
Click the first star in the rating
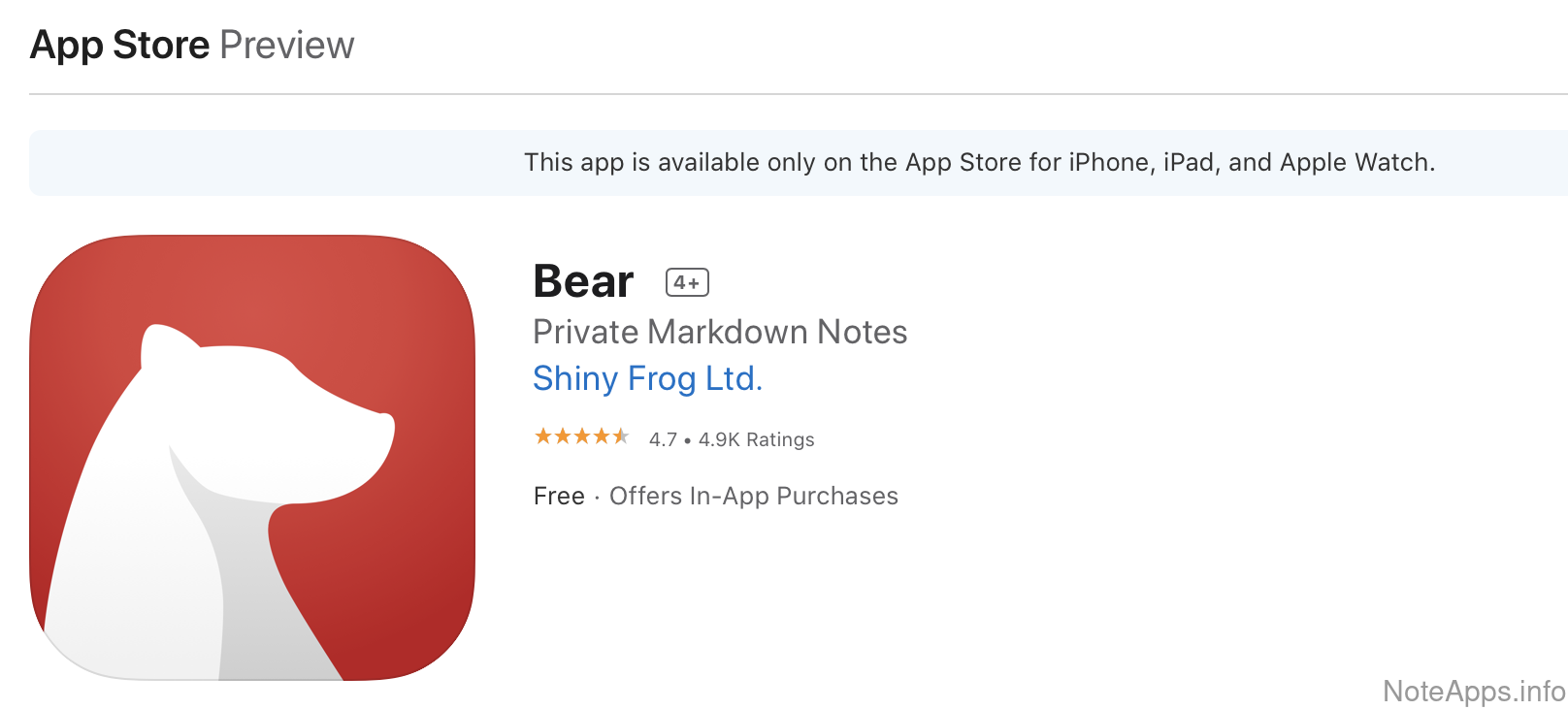pyautogui.click(x=543, y=436)
